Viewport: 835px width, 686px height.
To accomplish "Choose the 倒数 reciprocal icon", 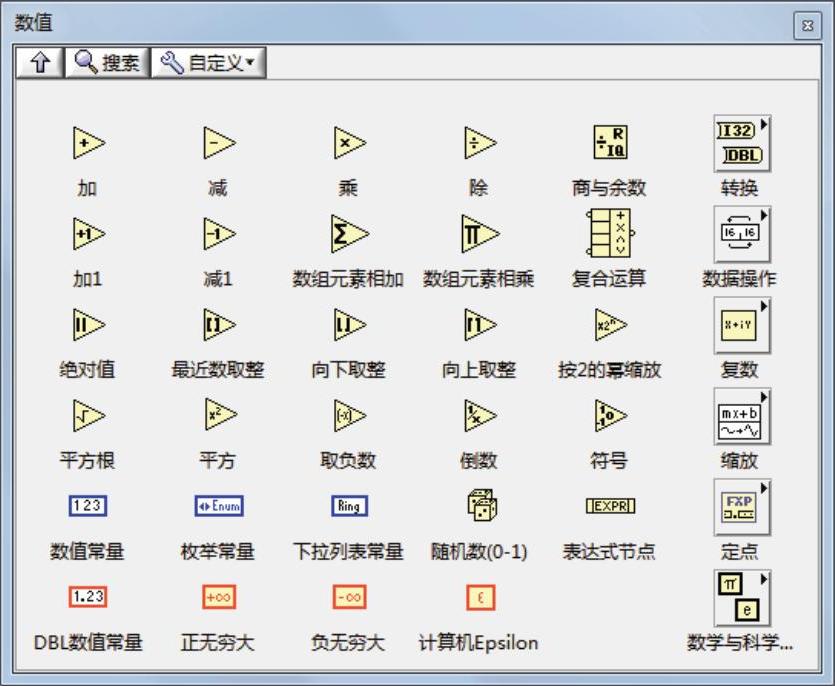I will [480, 416].
